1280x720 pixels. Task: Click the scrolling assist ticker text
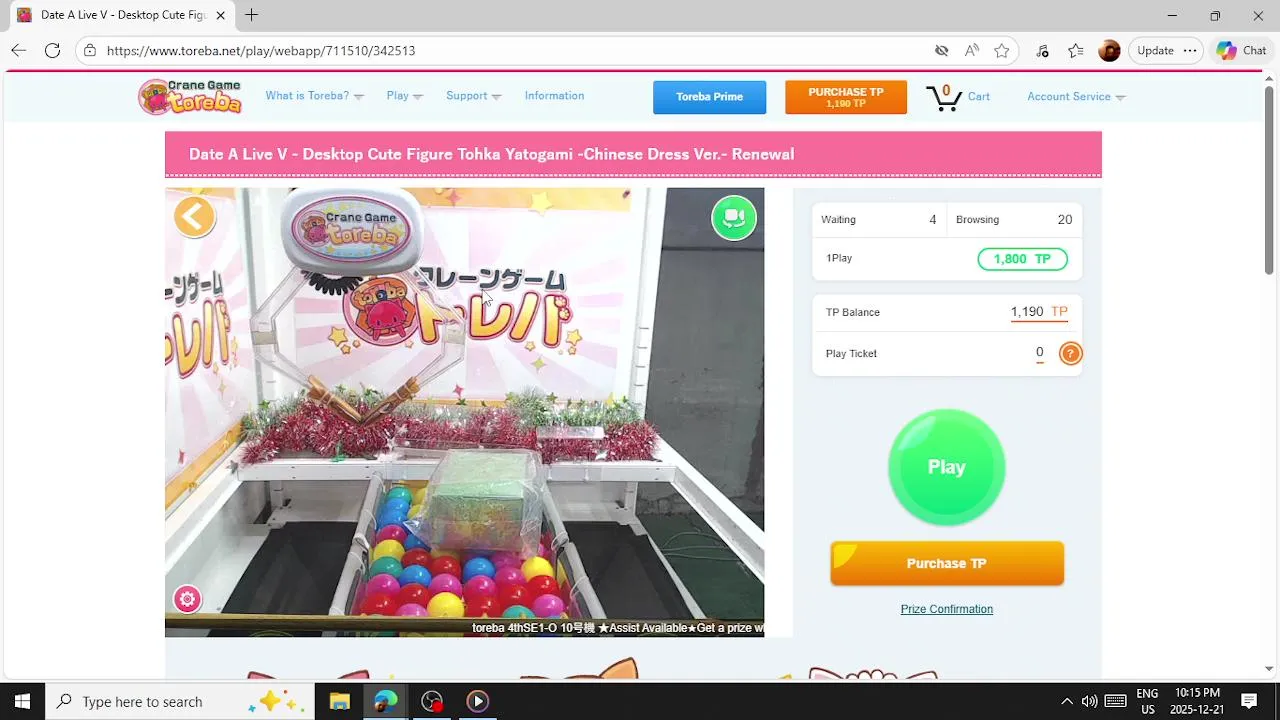(x=617, y=628)
